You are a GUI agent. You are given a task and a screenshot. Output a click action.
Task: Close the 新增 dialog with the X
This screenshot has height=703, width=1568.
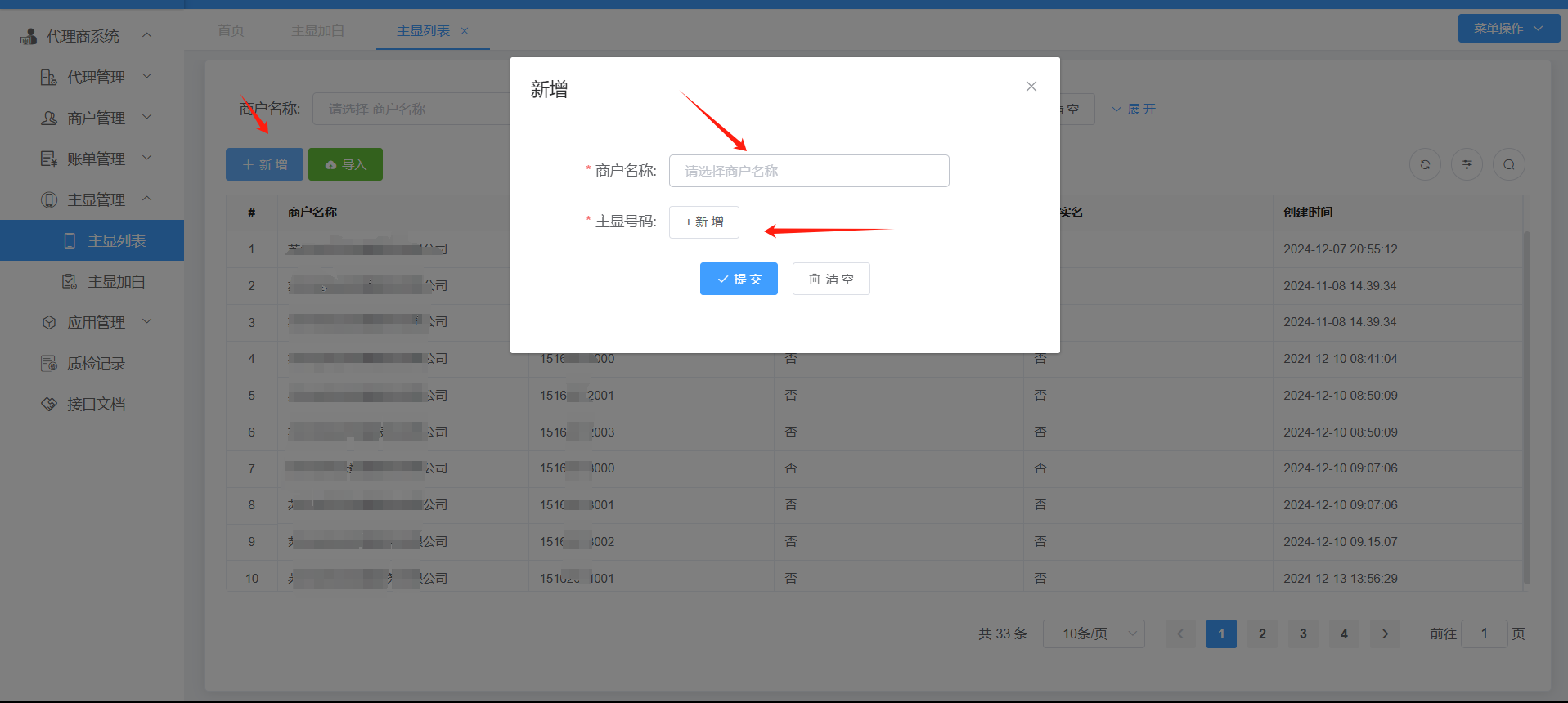(1031, 87)
